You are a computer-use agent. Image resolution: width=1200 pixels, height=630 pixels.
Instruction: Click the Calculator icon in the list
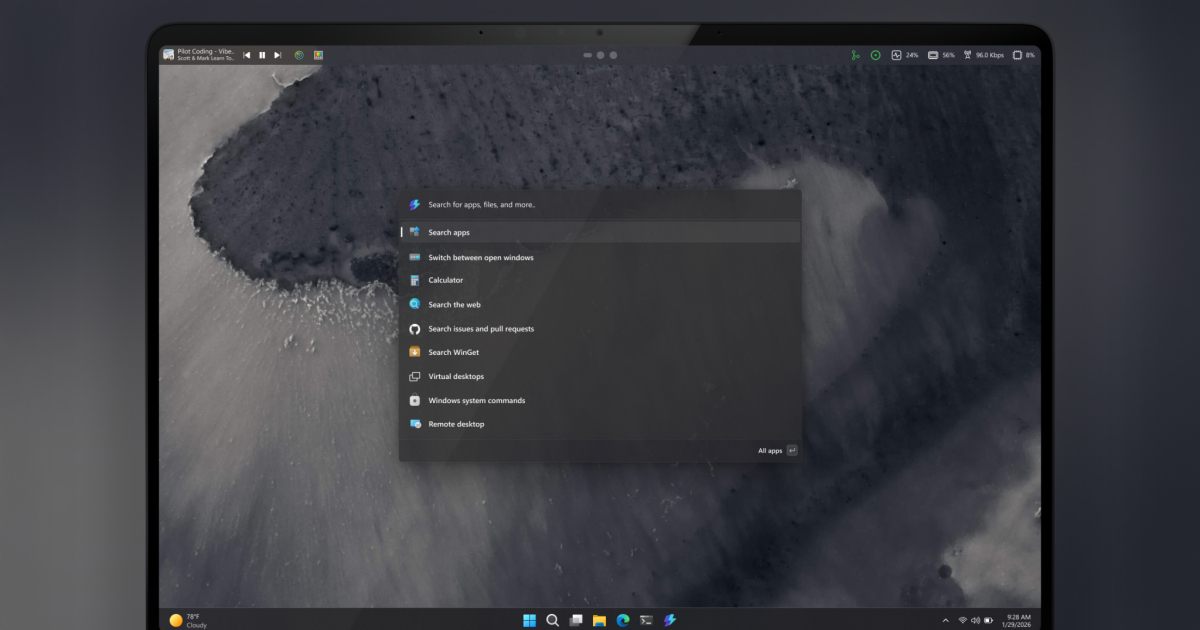point(415,280)
